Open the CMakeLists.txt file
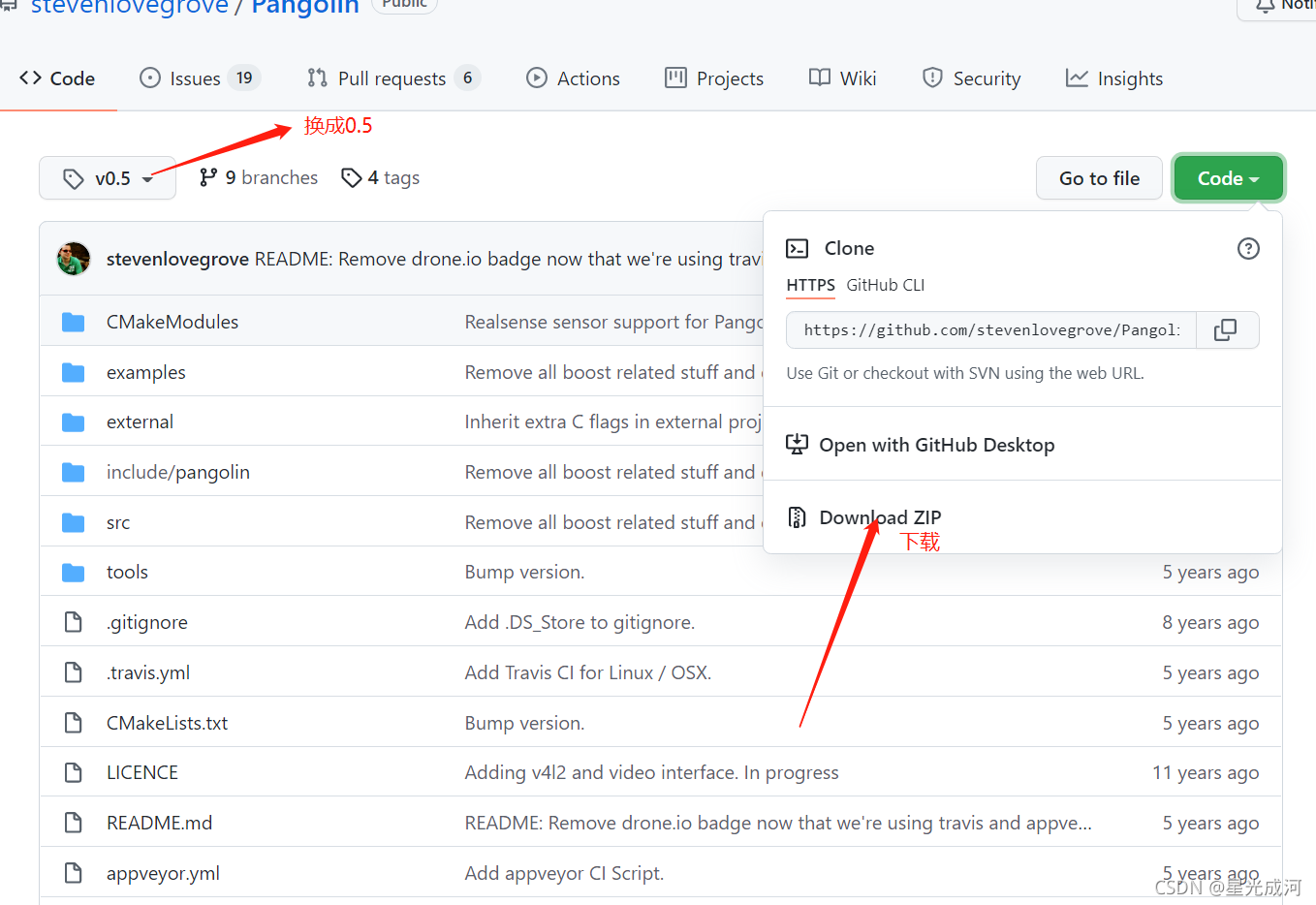 pyautogui.click(x=168, y=723)
